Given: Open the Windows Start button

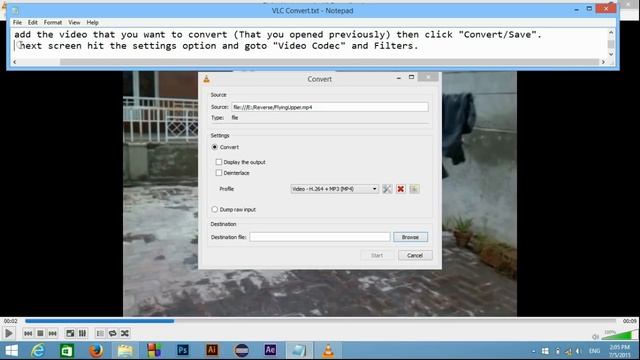Looking at the screenshot, I should pyautogui.click(x=11, y=351).
